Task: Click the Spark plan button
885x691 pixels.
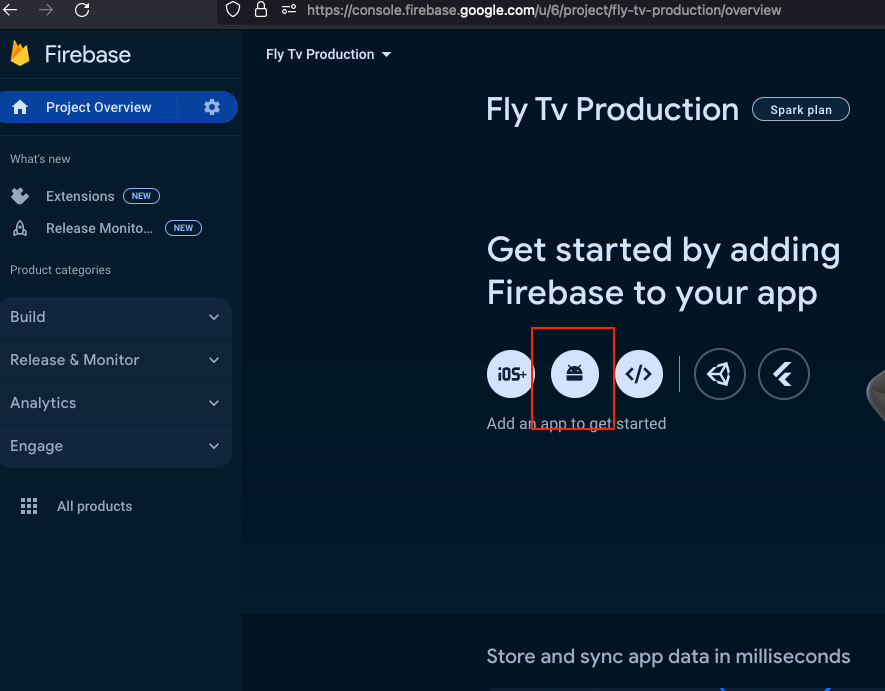Action: click(x=801, y=110)
